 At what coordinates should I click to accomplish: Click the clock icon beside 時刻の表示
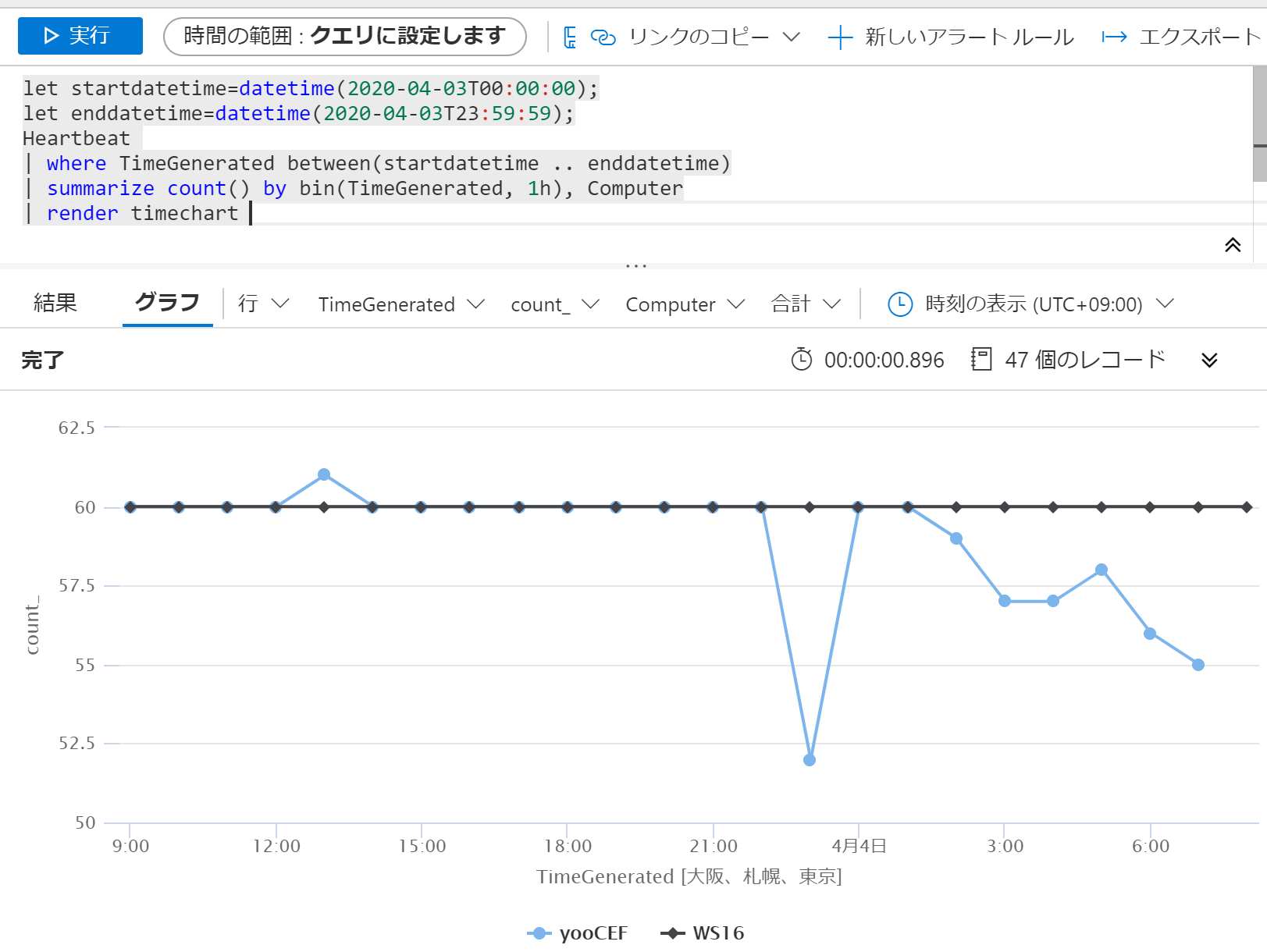(x=900, y=304)
